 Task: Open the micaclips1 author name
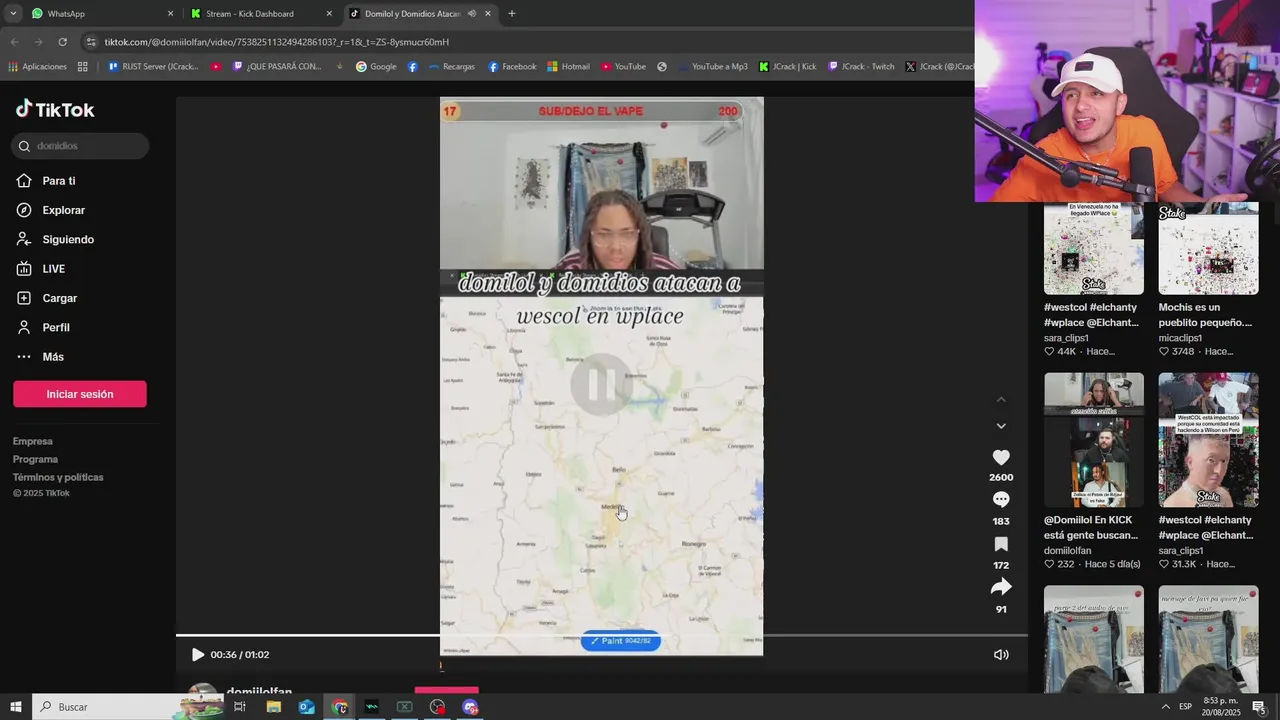click(x=1180, y=338)
